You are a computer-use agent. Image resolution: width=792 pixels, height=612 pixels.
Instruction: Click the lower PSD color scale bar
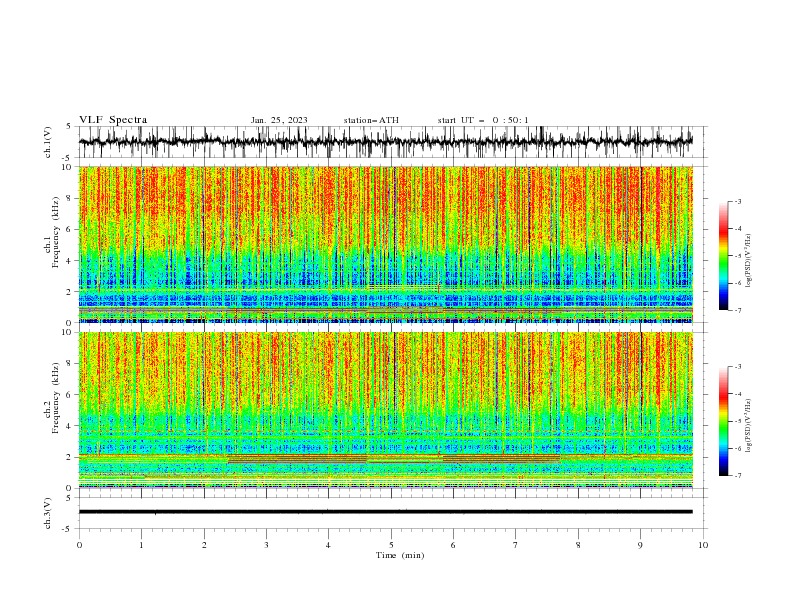point(723,421)
